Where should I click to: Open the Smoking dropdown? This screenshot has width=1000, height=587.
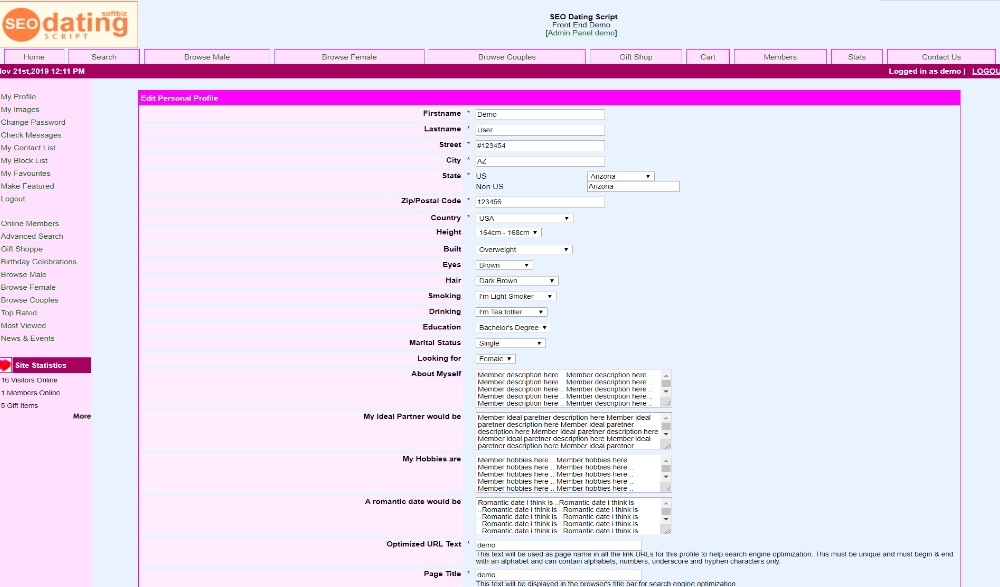pyautogui.click(x=516, y=297)
